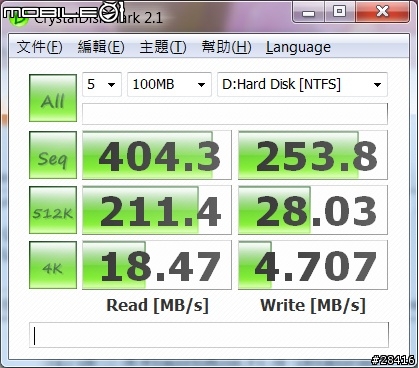Click the 512K read result 211.4
Screen dimensions: 419x368
click(157, 210)
